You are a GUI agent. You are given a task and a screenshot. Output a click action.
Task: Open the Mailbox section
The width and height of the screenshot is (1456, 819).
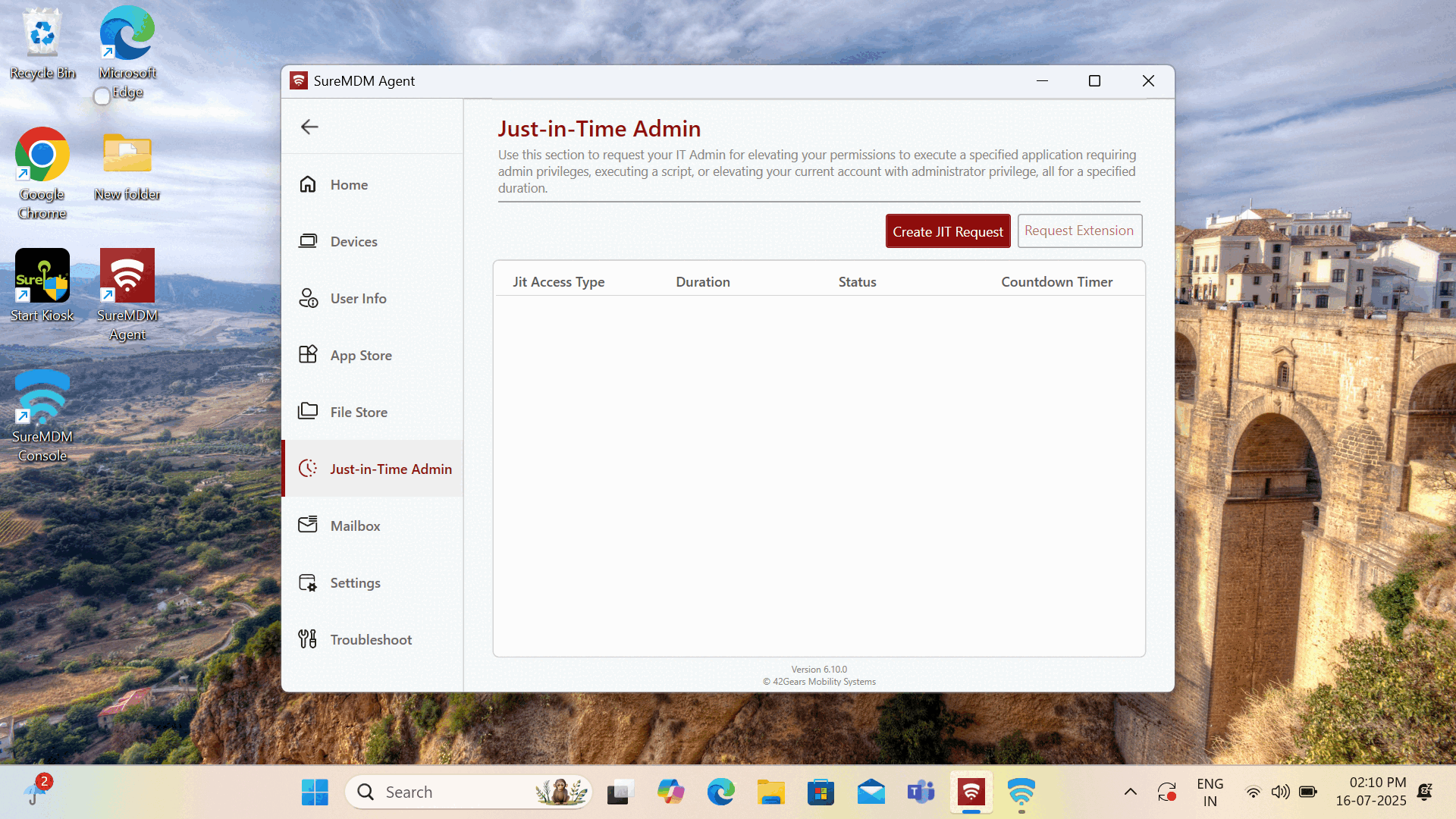(x=355, y=525)
